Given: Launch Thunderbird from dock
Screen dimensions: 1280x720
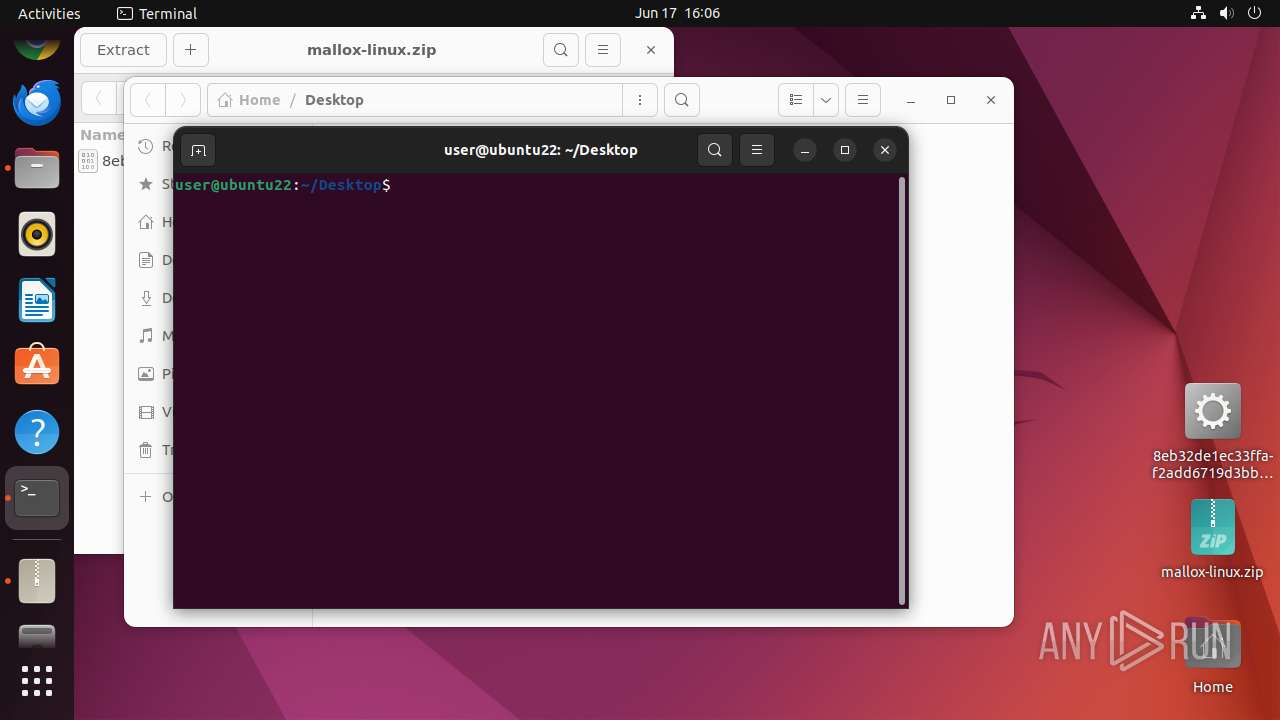Looking at the screenshot, I should point(37,102).
